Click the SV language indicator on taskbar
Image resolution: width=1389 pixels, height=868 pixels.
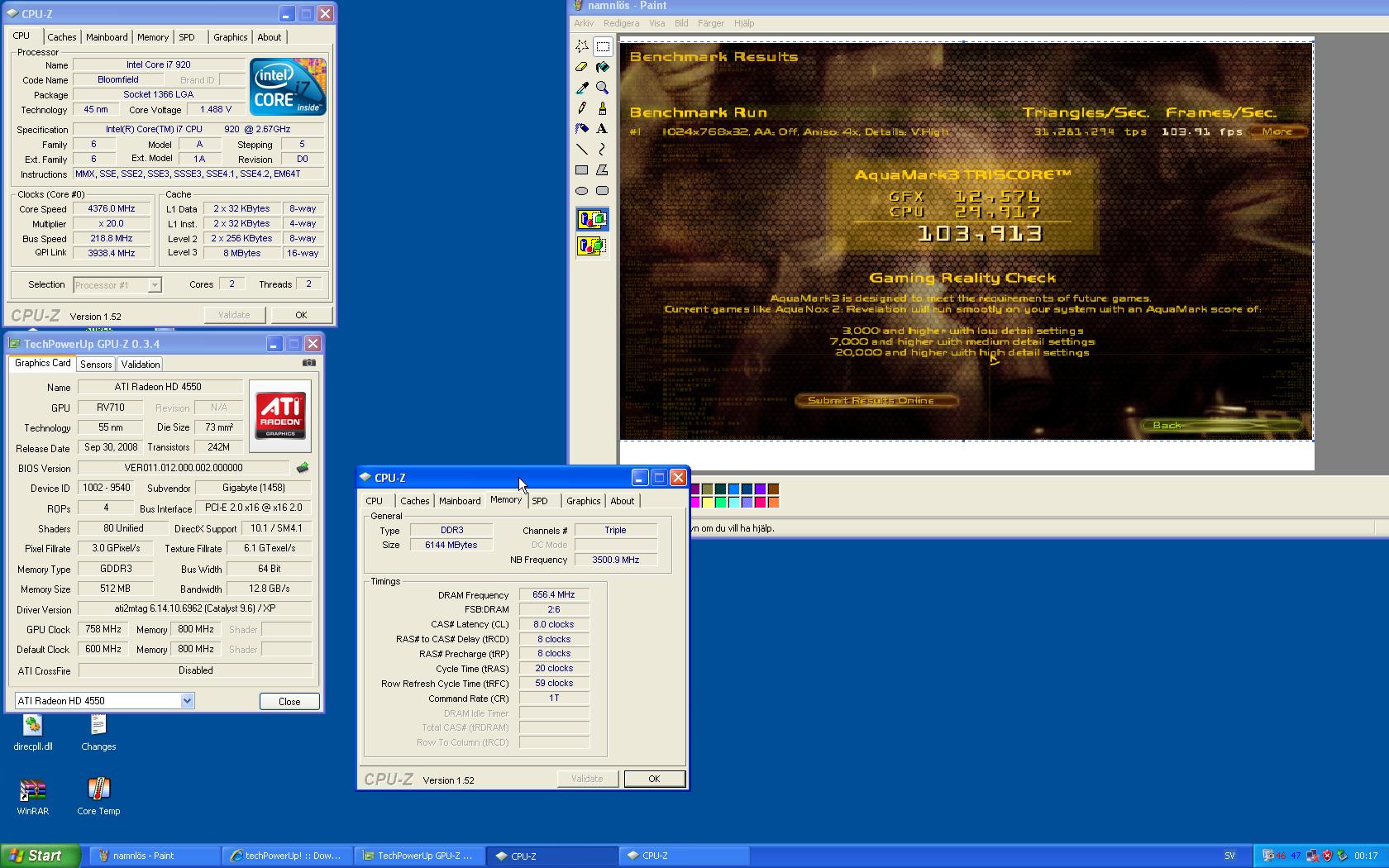click(x=1229, y=856)
